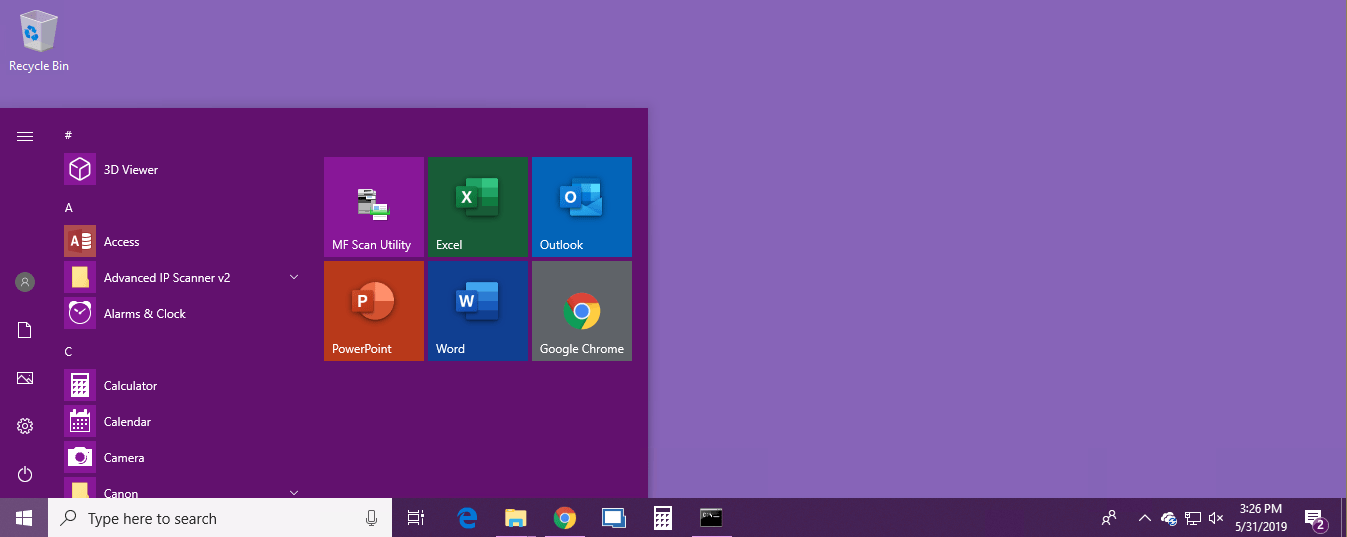The image size is (1347, 537).
Task: Select the Advanced IP Scanner v2 folder
Action: (x=184, y=278)
